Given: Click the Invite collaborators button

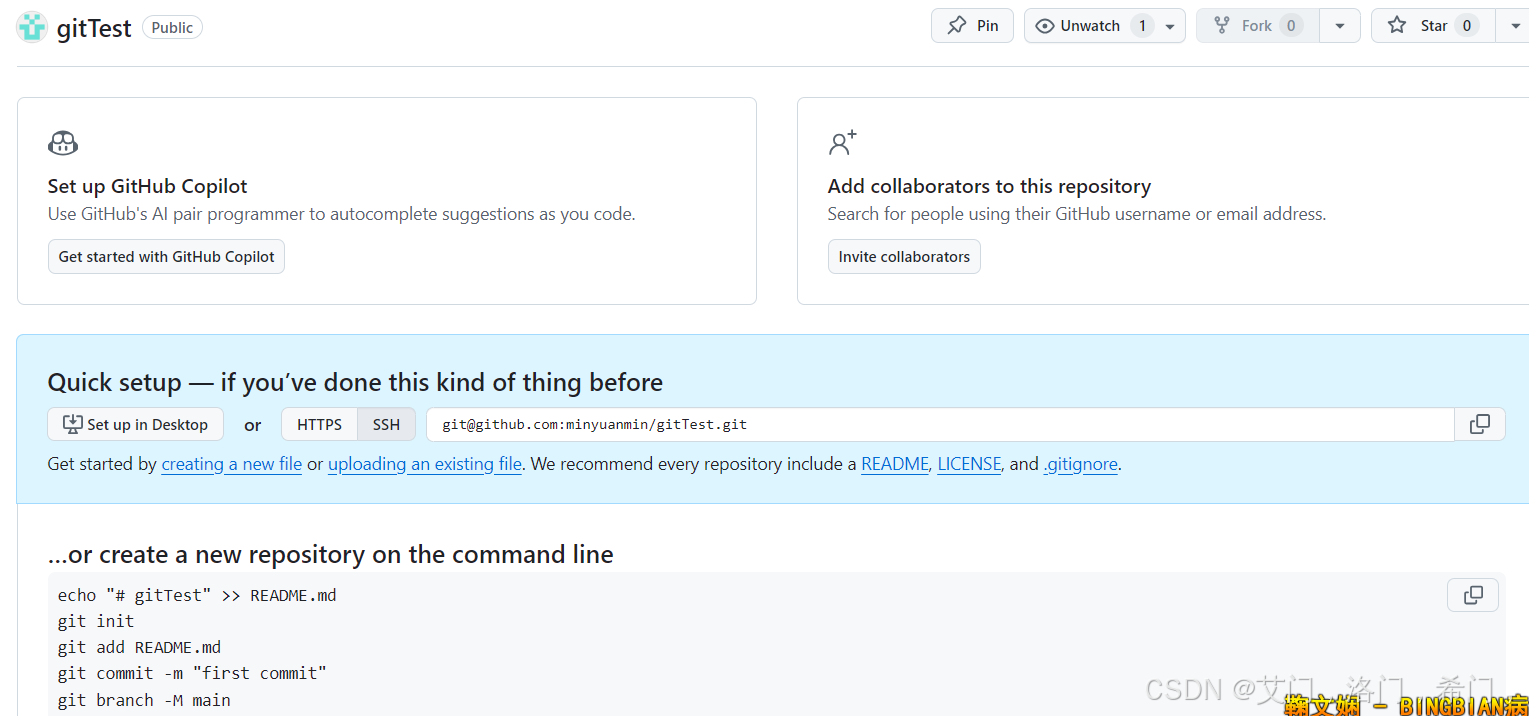Looking at the screenshot, I should coord(904,257).
